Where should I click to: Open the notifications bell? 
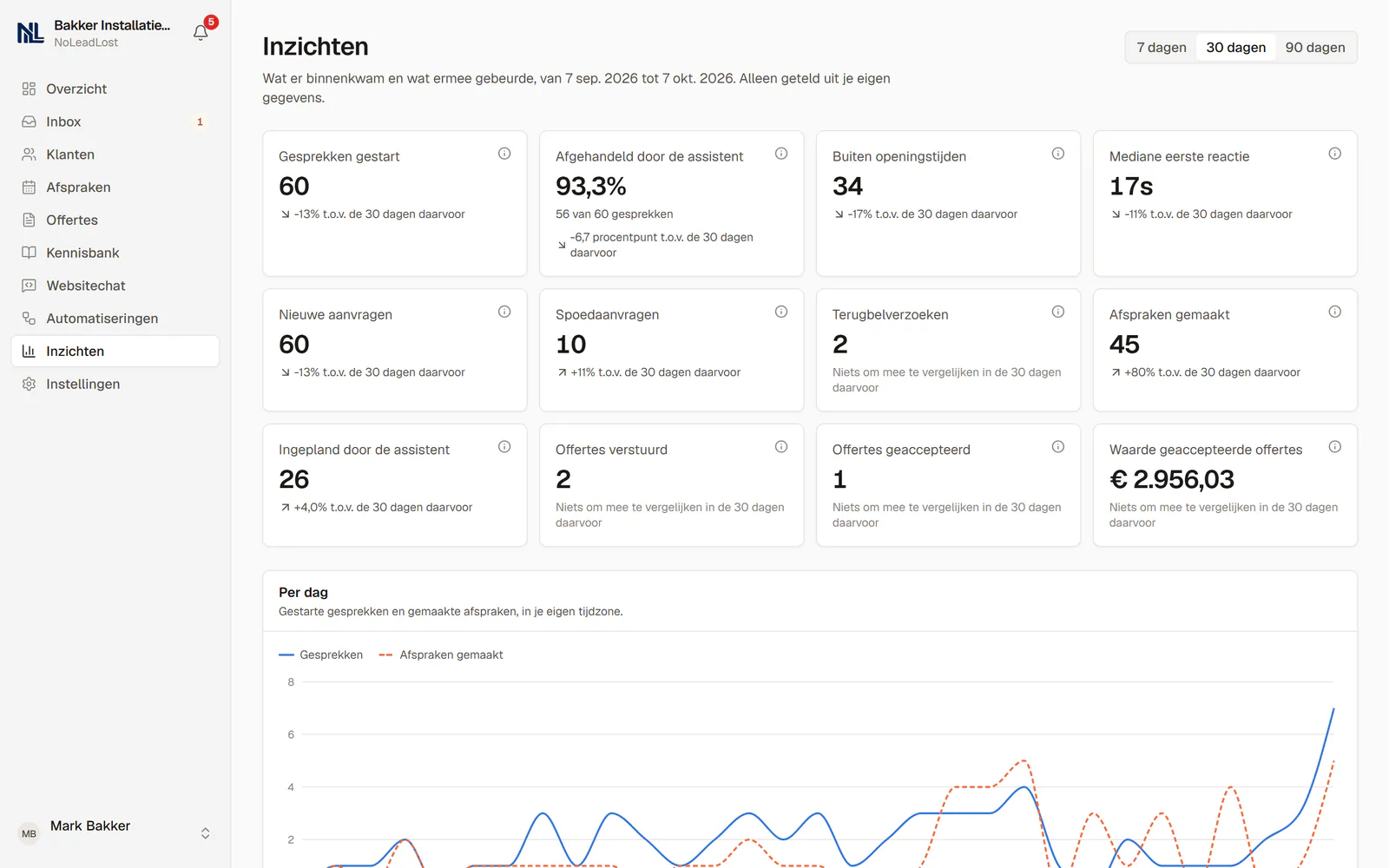(201, 33)
